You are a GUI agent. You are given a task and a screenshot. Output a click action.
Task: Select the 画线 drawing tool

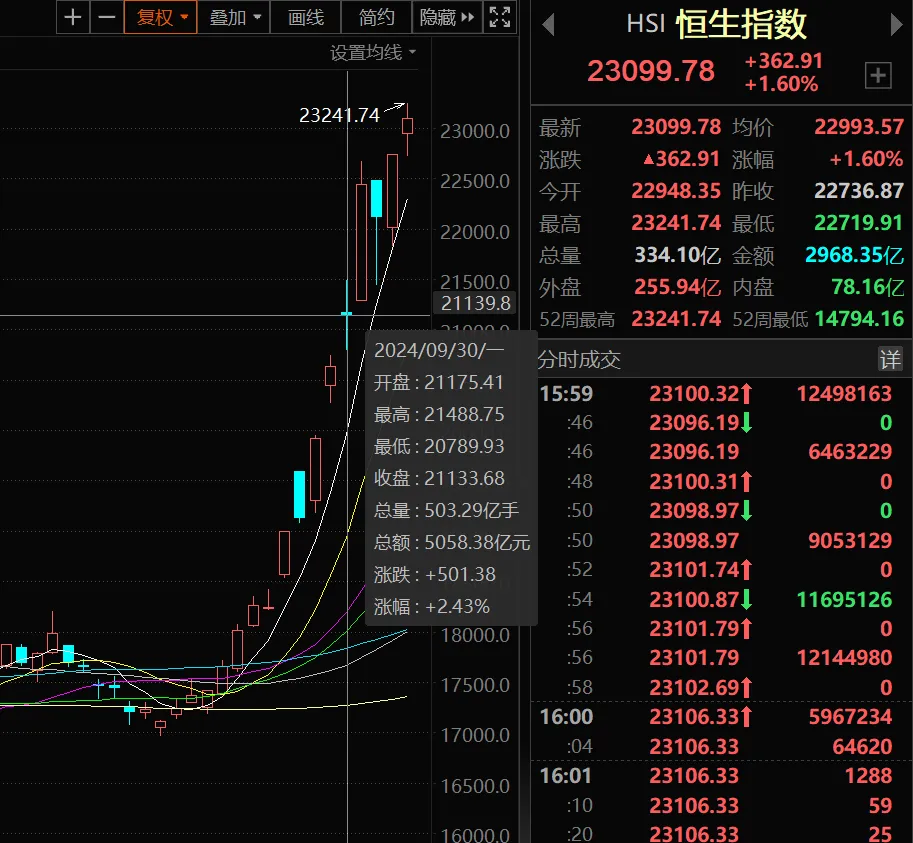coord(306,17)
